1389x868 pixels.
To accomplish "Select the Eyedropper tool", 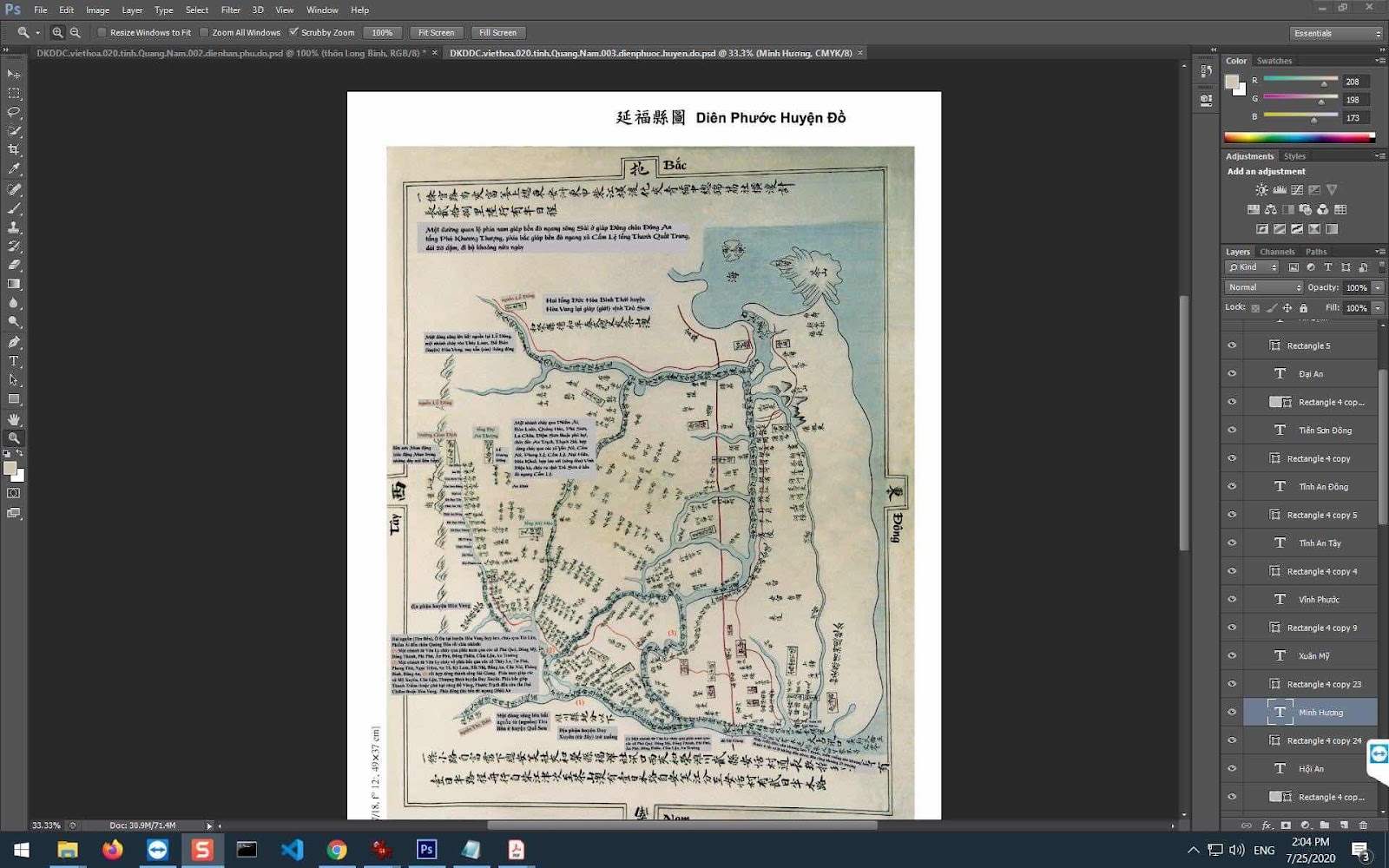I will (14, 169).
